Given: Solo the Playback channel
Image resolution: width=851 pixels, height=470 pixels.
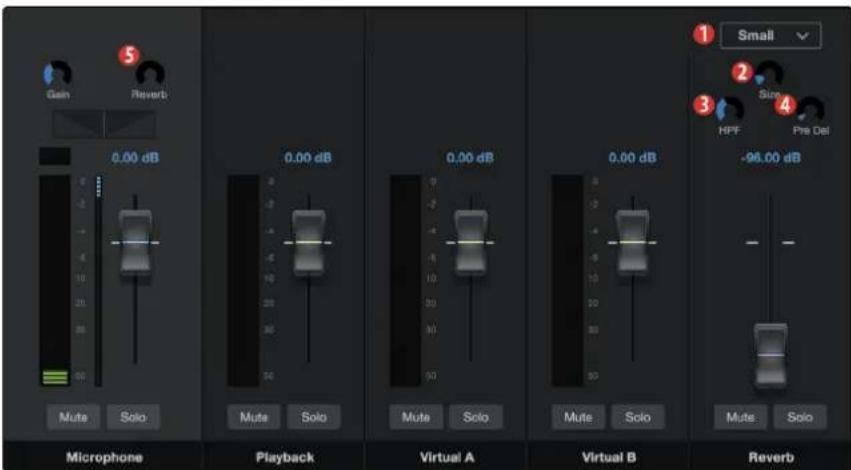Looking at the screenshot, I should [x=314, y=417].
